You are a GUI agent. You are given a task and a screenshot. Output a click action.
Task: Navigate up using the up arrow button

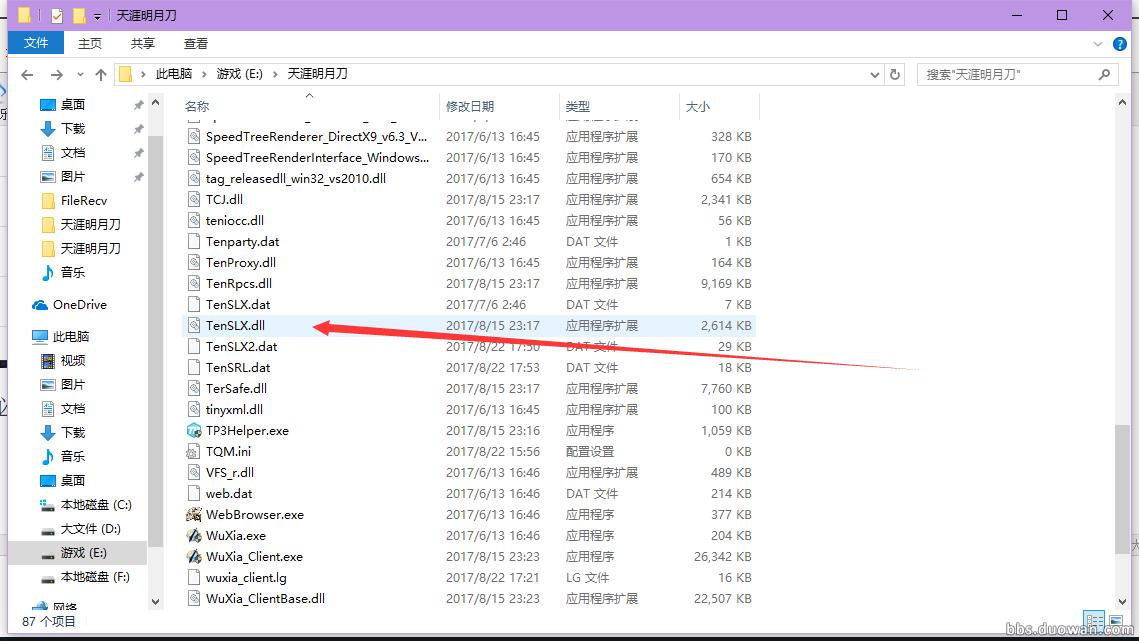click(101, 73)
